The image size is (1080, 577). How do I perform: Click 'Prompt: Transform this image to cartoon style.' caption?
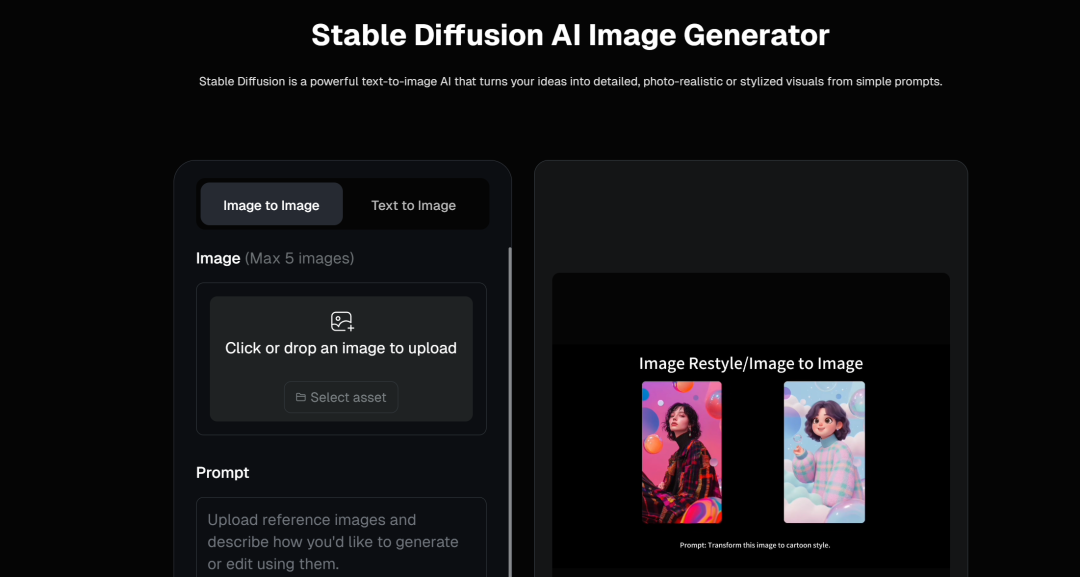tap(755, 545)
